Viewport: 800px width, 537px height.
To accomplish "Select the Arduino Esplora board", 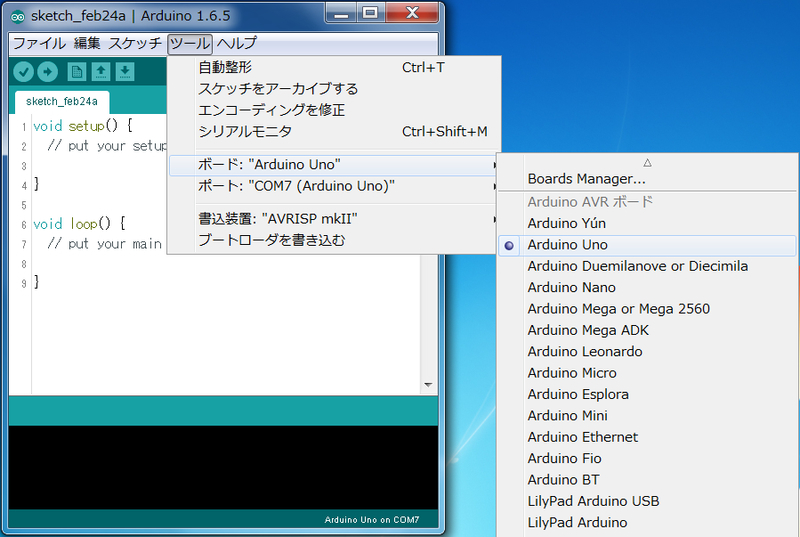I will point(647,395).
